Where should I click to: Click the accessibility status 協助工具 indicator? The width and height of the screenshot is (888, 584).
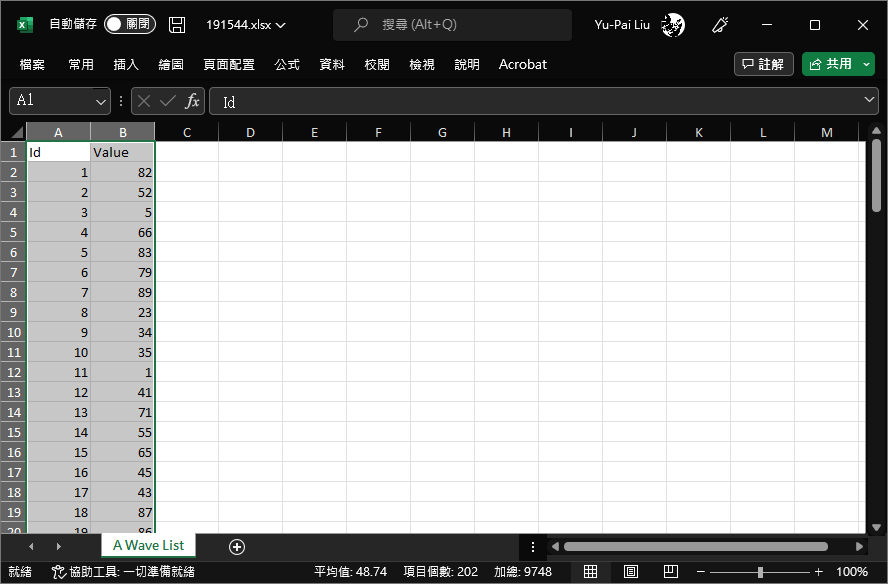(123, 572)
